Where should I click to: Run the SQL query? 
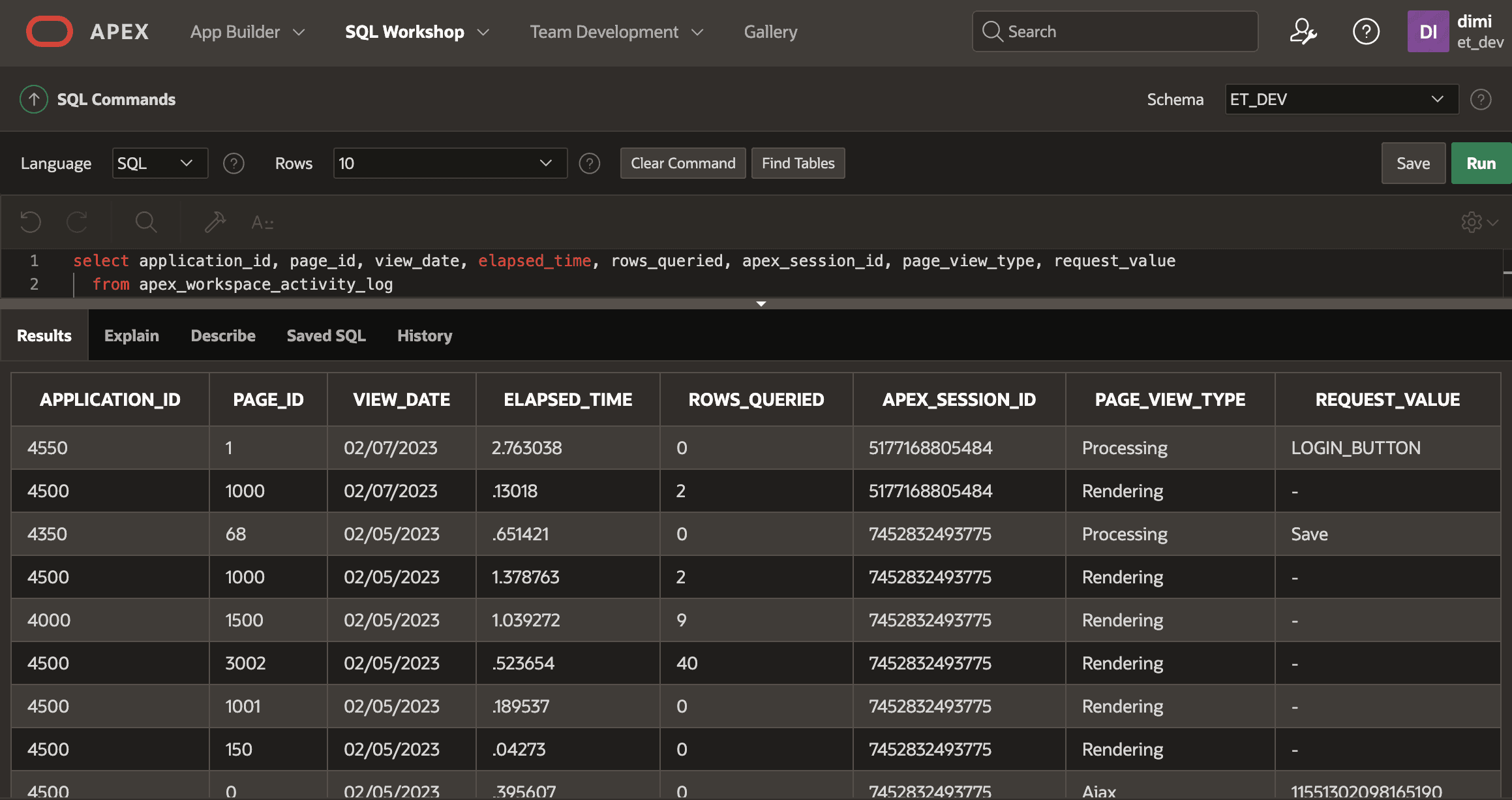pyautogui.click(x=1481, y=163)
